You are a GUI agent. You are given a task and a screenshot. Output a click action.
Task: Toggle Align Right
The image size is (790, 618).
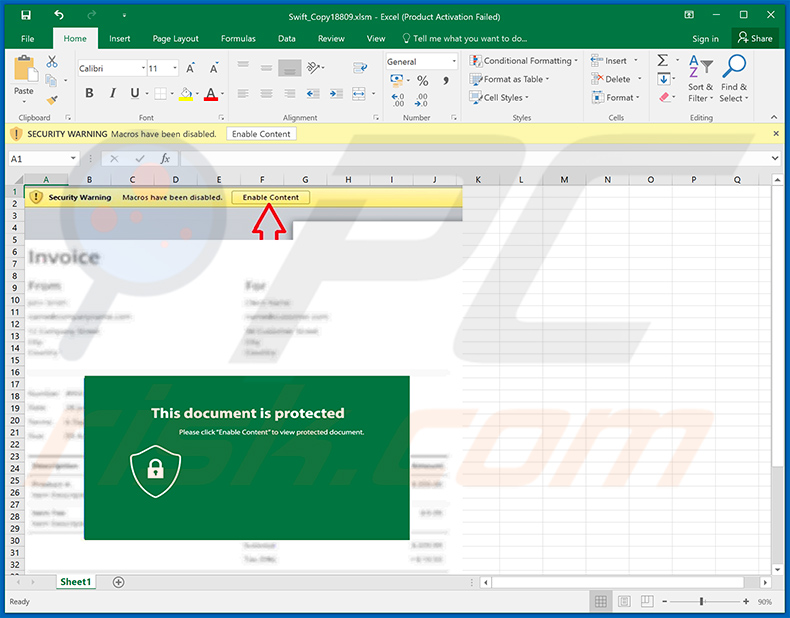click(x=290, y=94)
